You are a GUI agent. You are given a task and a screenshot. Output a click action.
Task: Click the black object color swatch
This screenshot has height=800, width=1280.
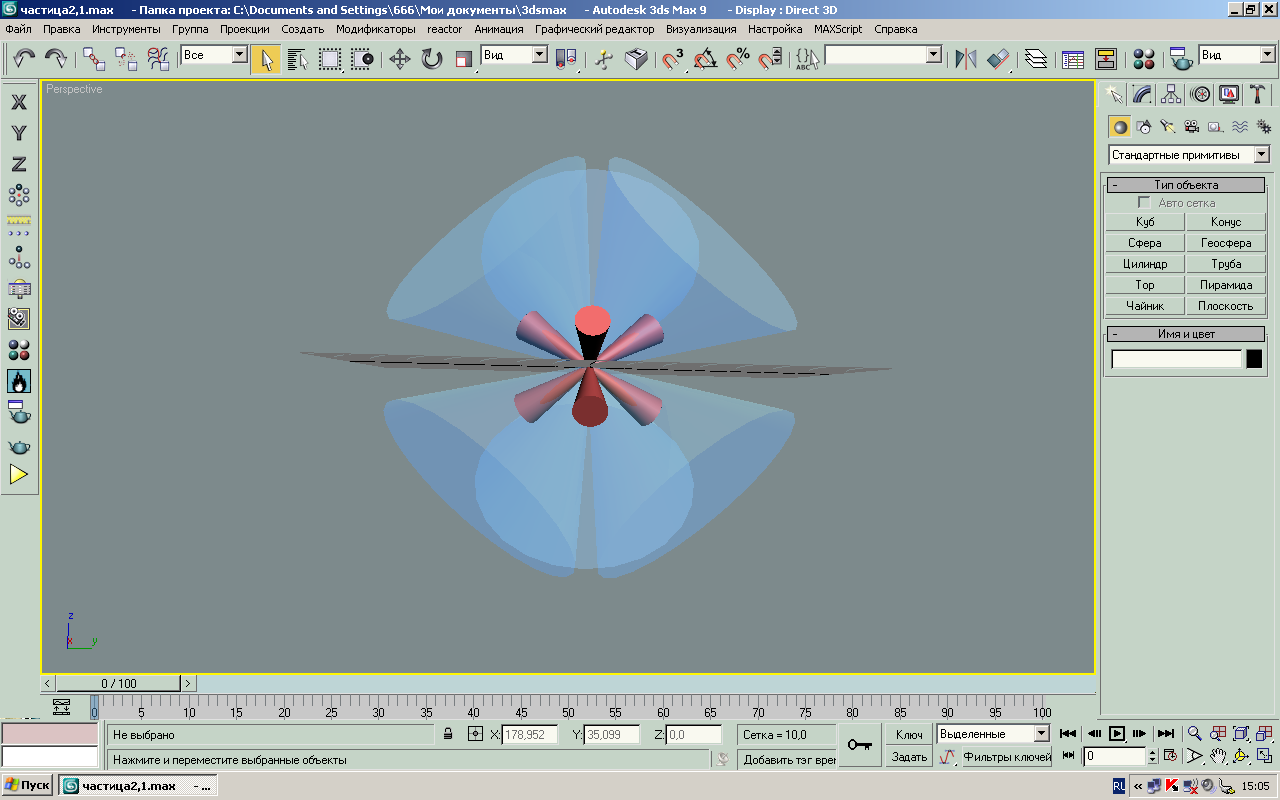click(x=1254, y=359)
